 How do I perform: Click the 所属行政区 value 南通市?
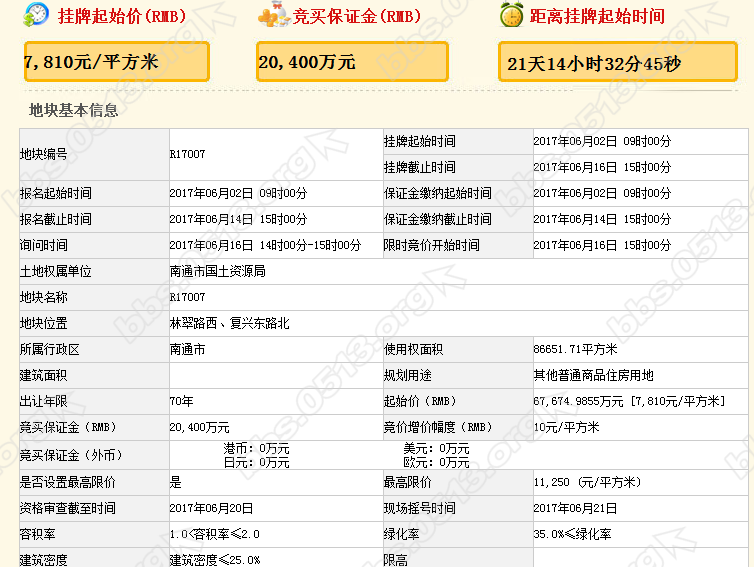[x=188, y=349]
